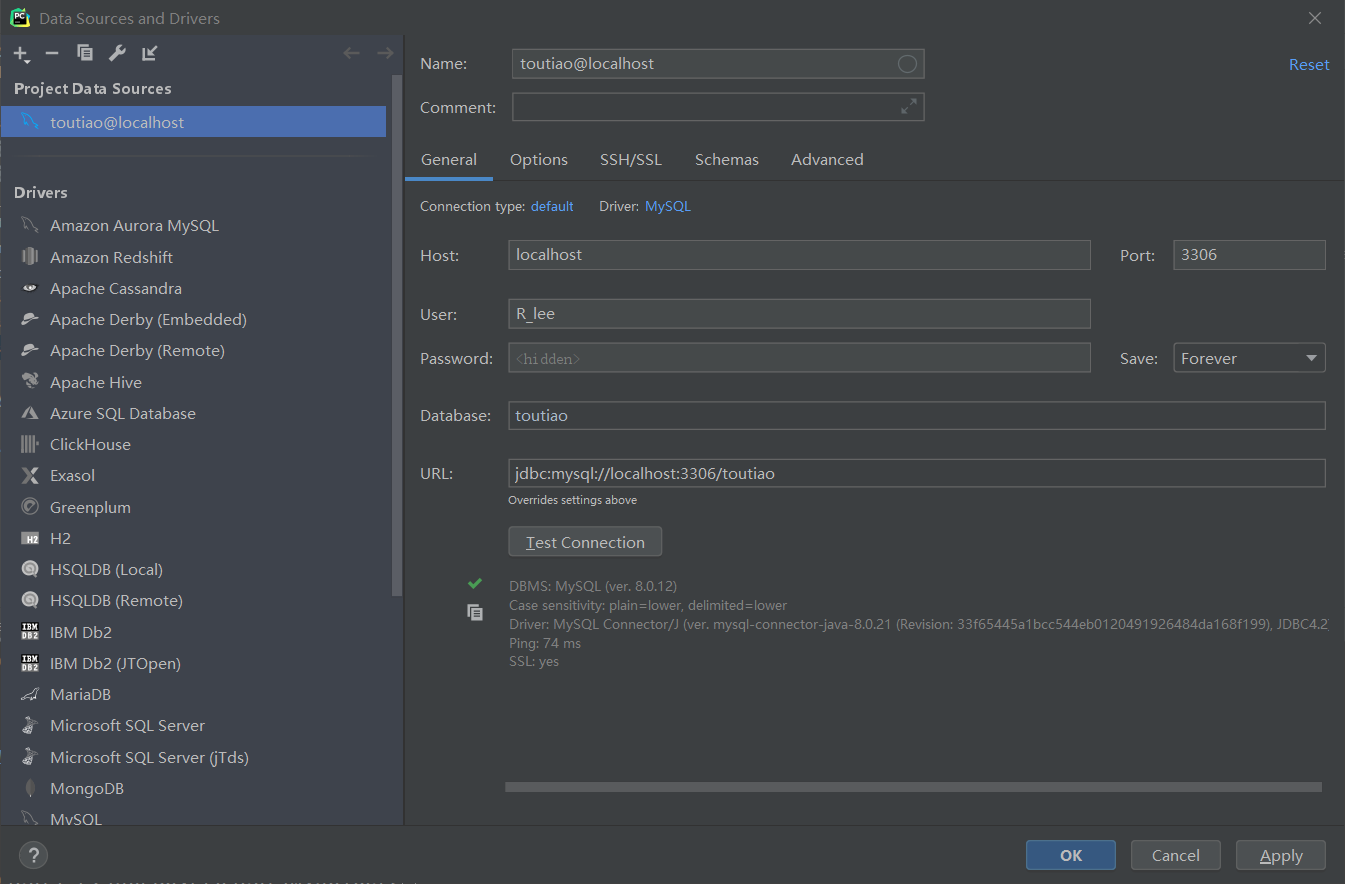Duplicate the data source via copy icon
Image resolution: width=1345 pixels, height=884 pixels.
85,53
